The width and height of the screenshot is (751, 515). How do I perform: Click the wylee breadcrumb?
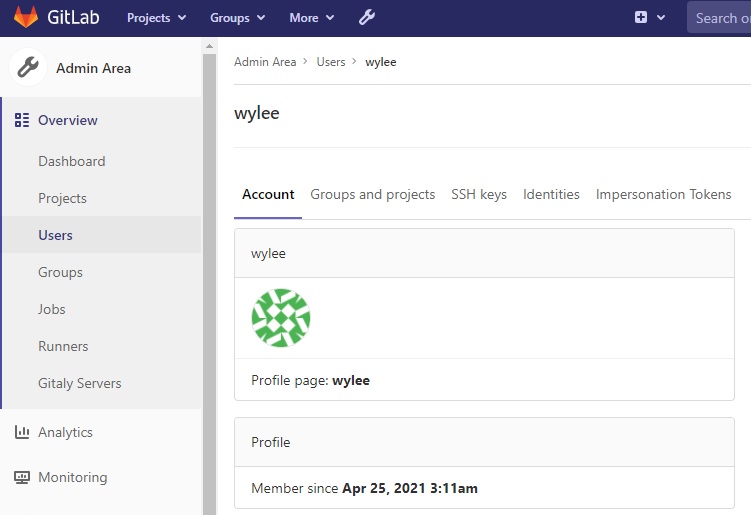381,62
